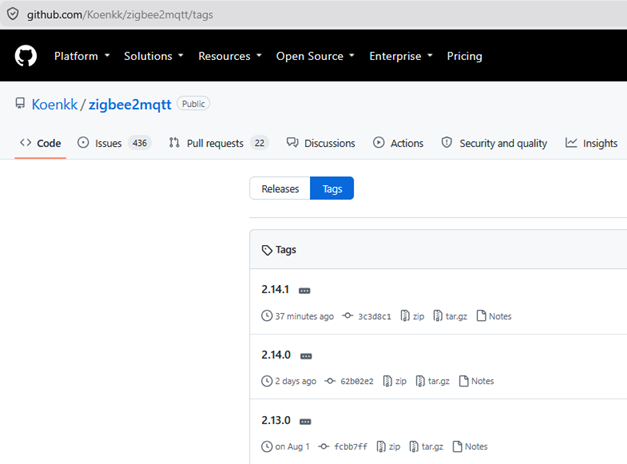Screen dimensions: 627x464
Task: Open the Koenkk owner profile link
Action: (x=54, y=104)
